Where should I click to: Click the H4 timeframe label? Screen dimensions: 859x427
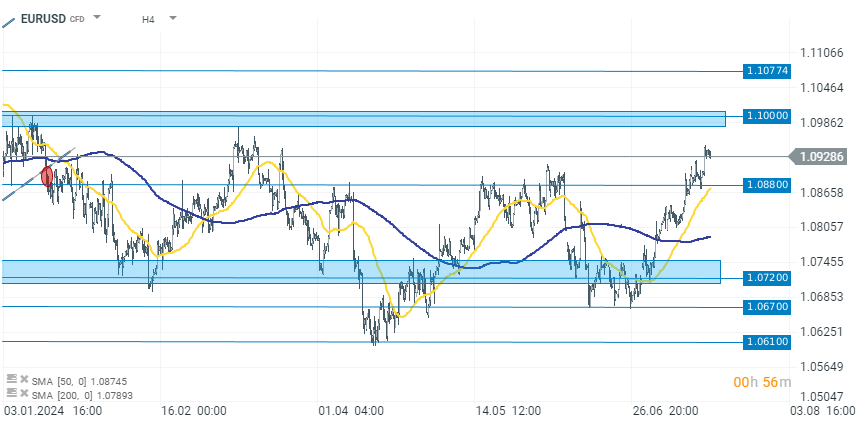point(148,19)
